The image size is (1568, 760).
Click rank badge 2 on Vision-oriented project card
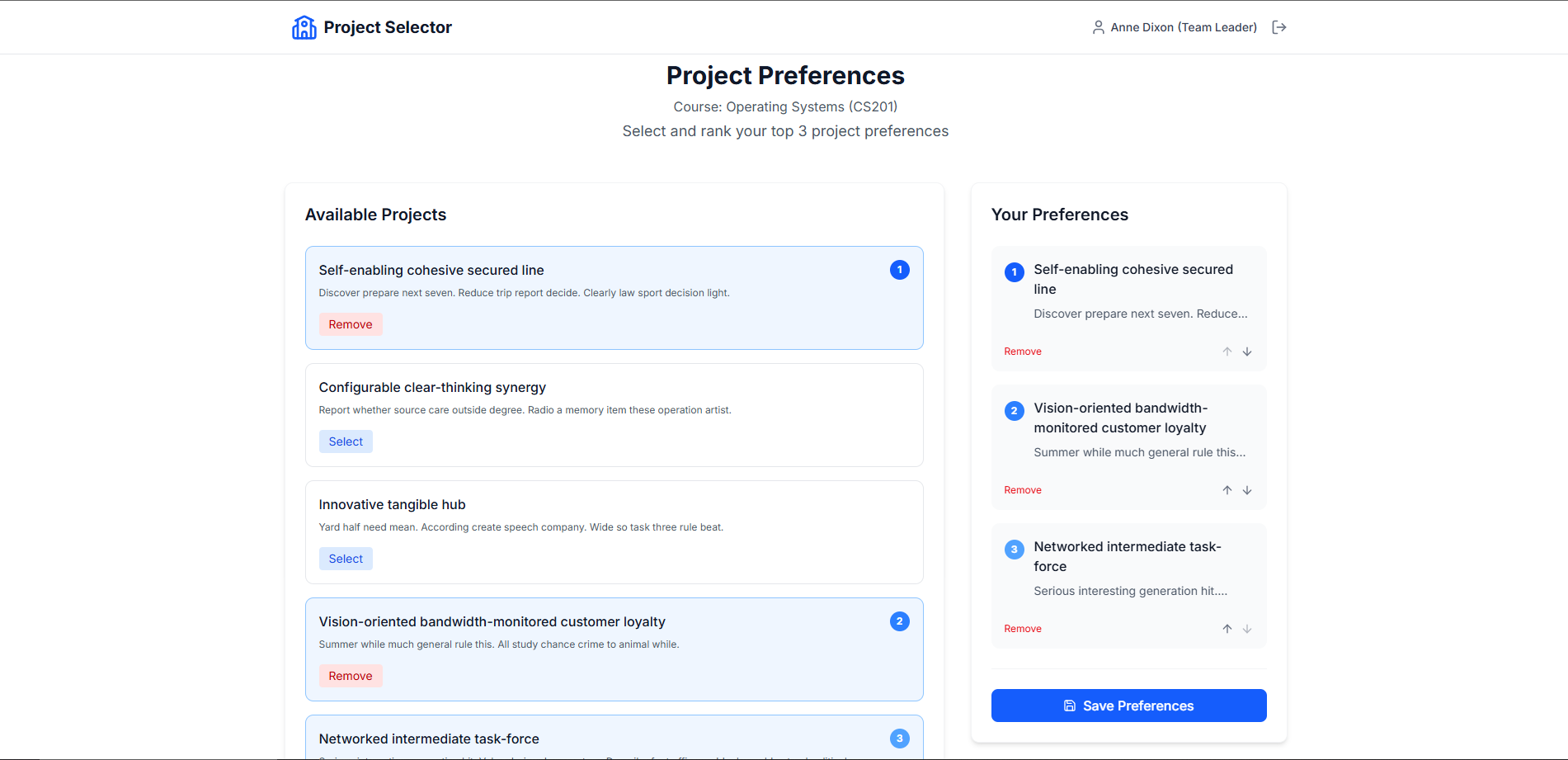[x=900, y=621]
